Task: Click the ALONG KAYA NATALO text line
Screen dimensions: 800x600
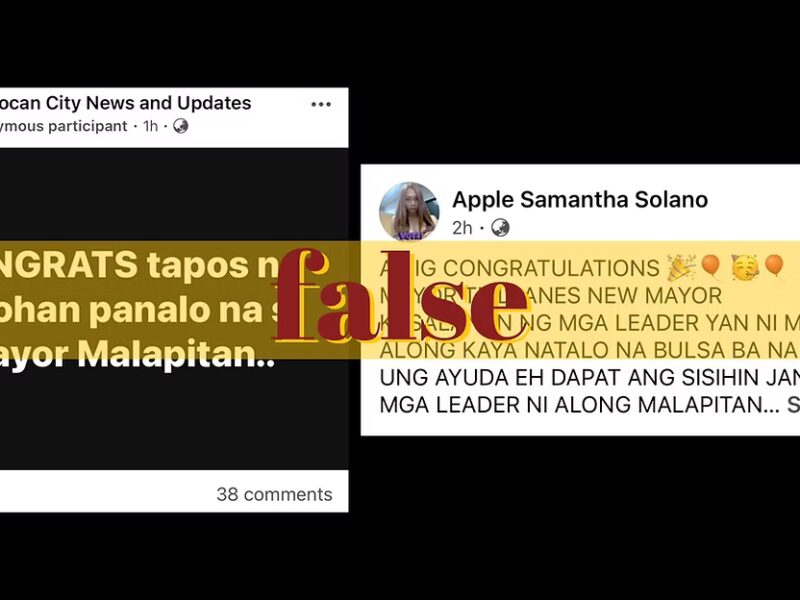Action: click(x=590, y=351)
